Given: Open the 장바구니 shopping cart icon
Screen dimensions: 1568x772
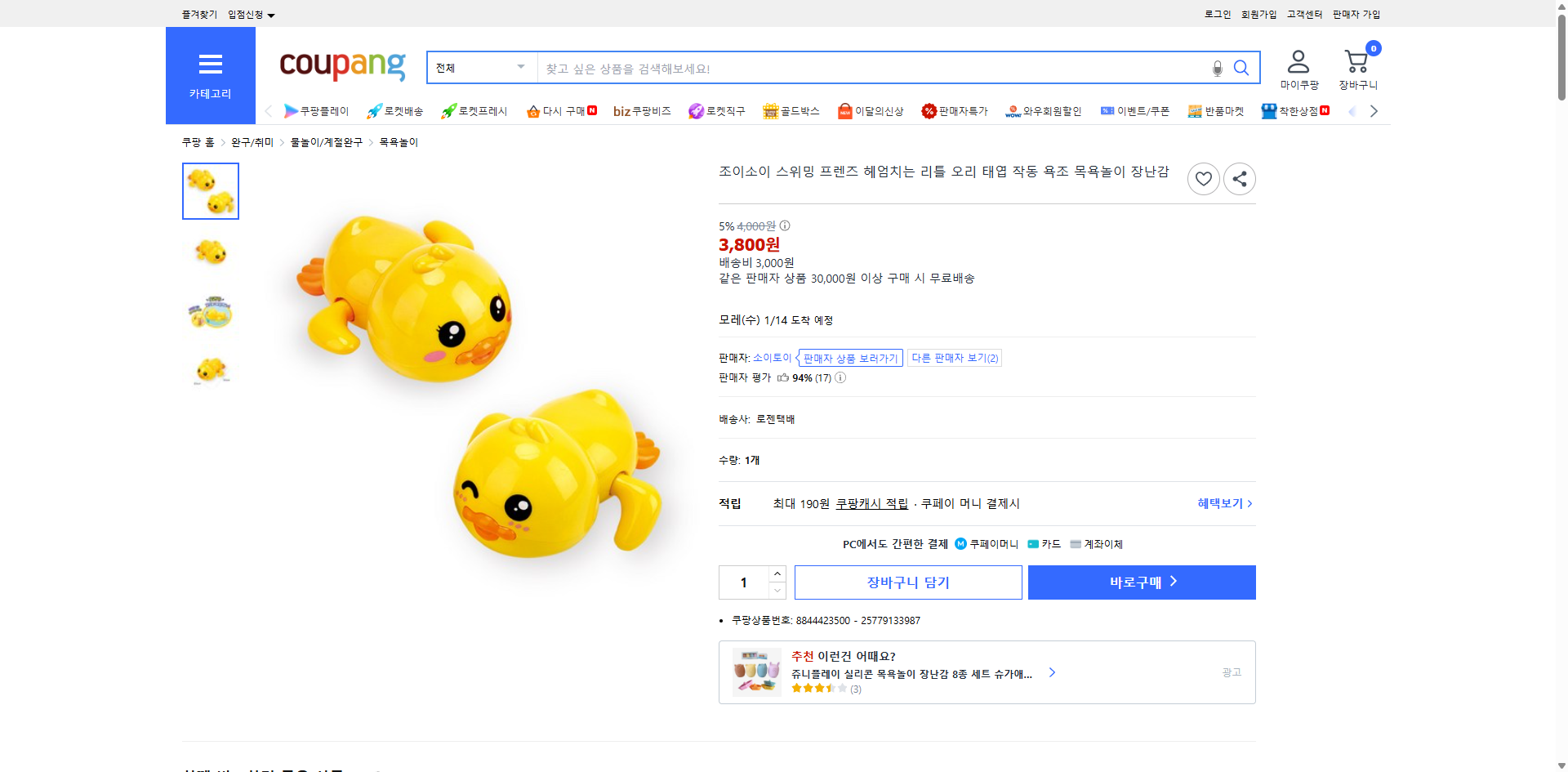Looking at the screenshot, I should point(1356,61).
